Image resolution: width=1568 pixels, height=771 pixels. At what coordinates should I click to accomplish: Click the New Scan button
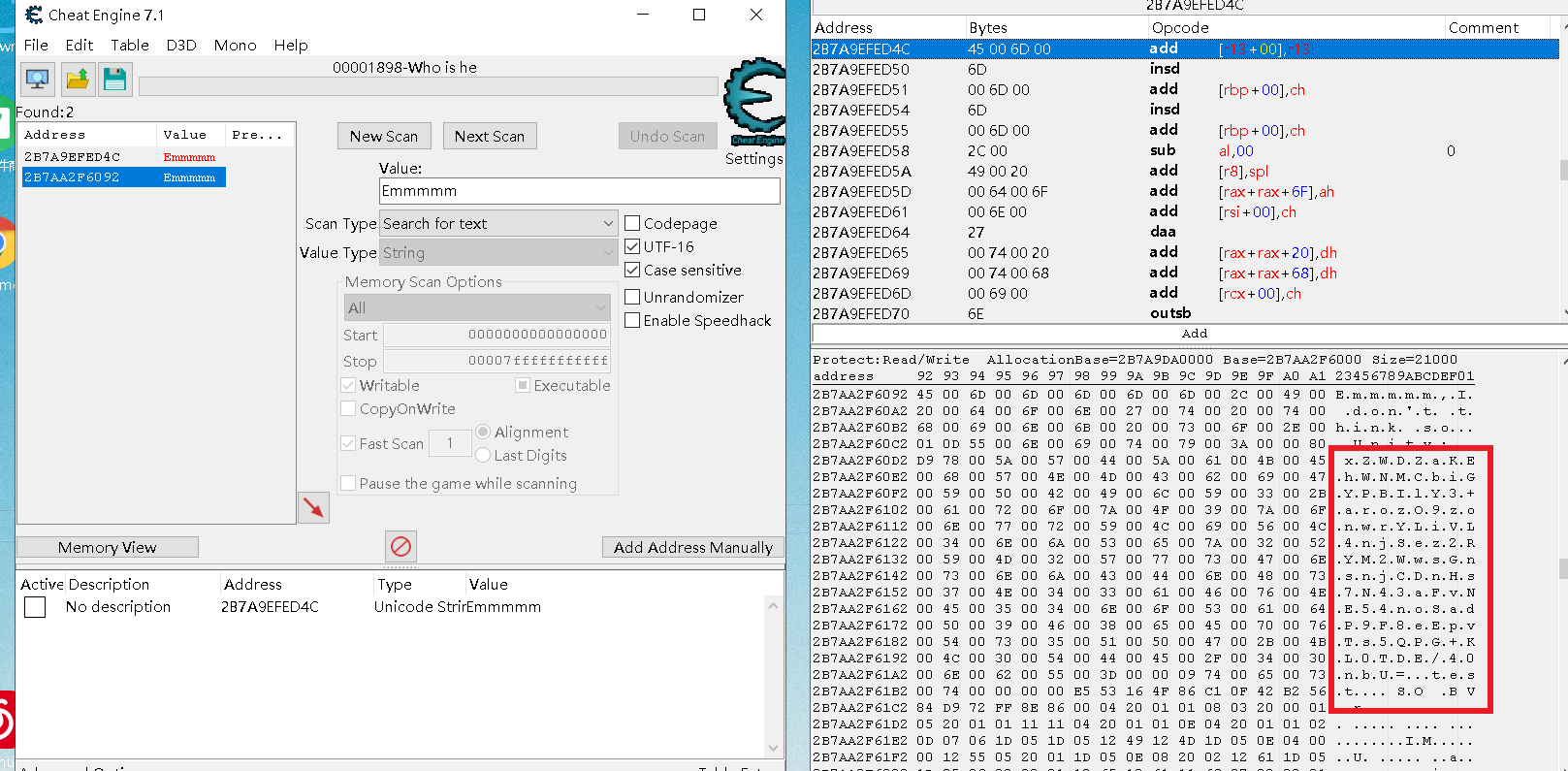(x=384, y=136)
